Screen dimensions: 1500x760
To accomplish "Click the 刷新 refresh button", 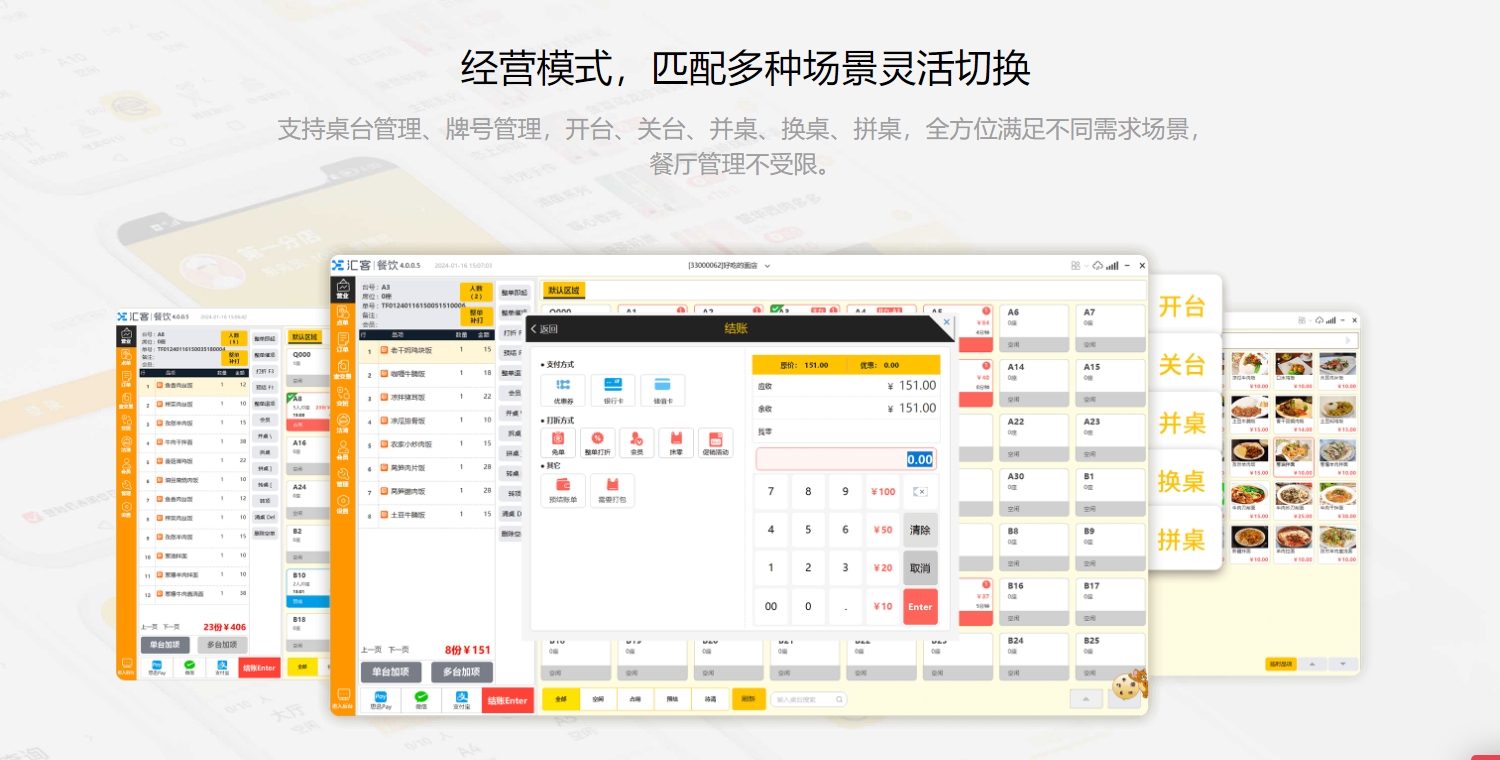I will point(749,699).
